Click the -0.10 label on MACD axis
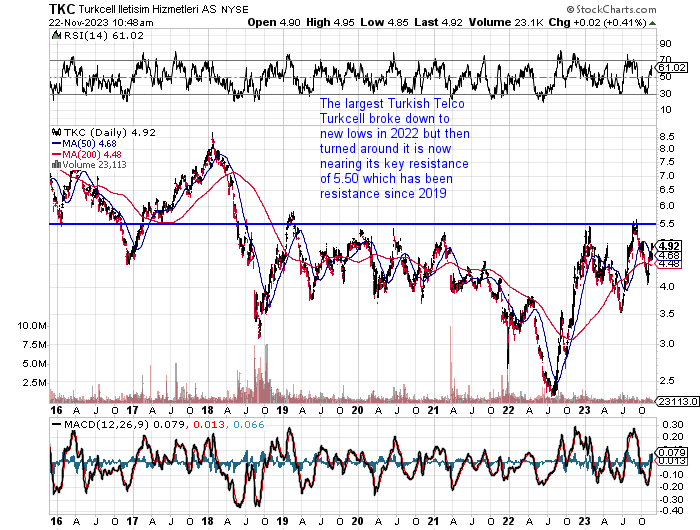Viewport: 700px width, 530px height. pos(672,474)
